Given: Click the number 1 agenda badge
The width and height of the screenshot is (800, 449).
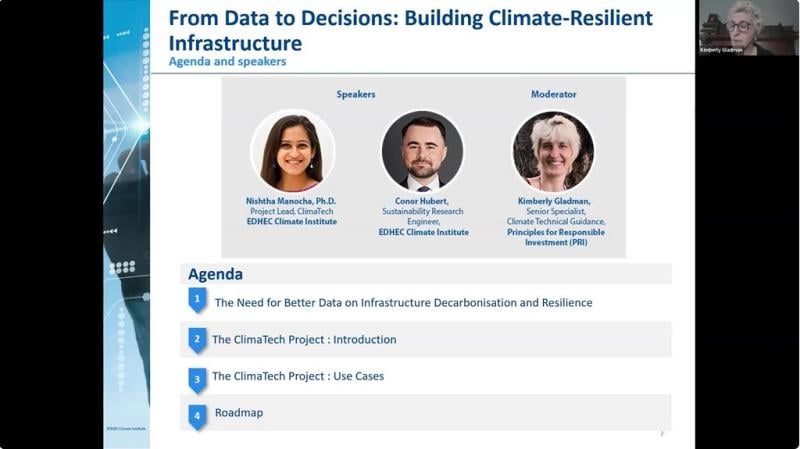Looking at the screenshot, I should click(x=198, y=300).
